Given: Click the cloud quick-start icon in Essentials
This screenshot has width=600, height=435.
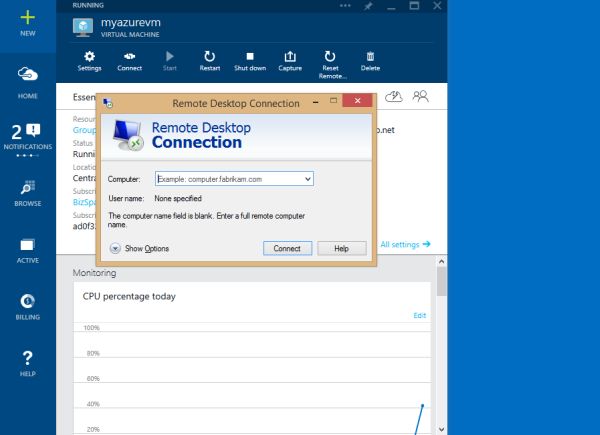Looking at the screenshot, I should (x=393, y=96).
